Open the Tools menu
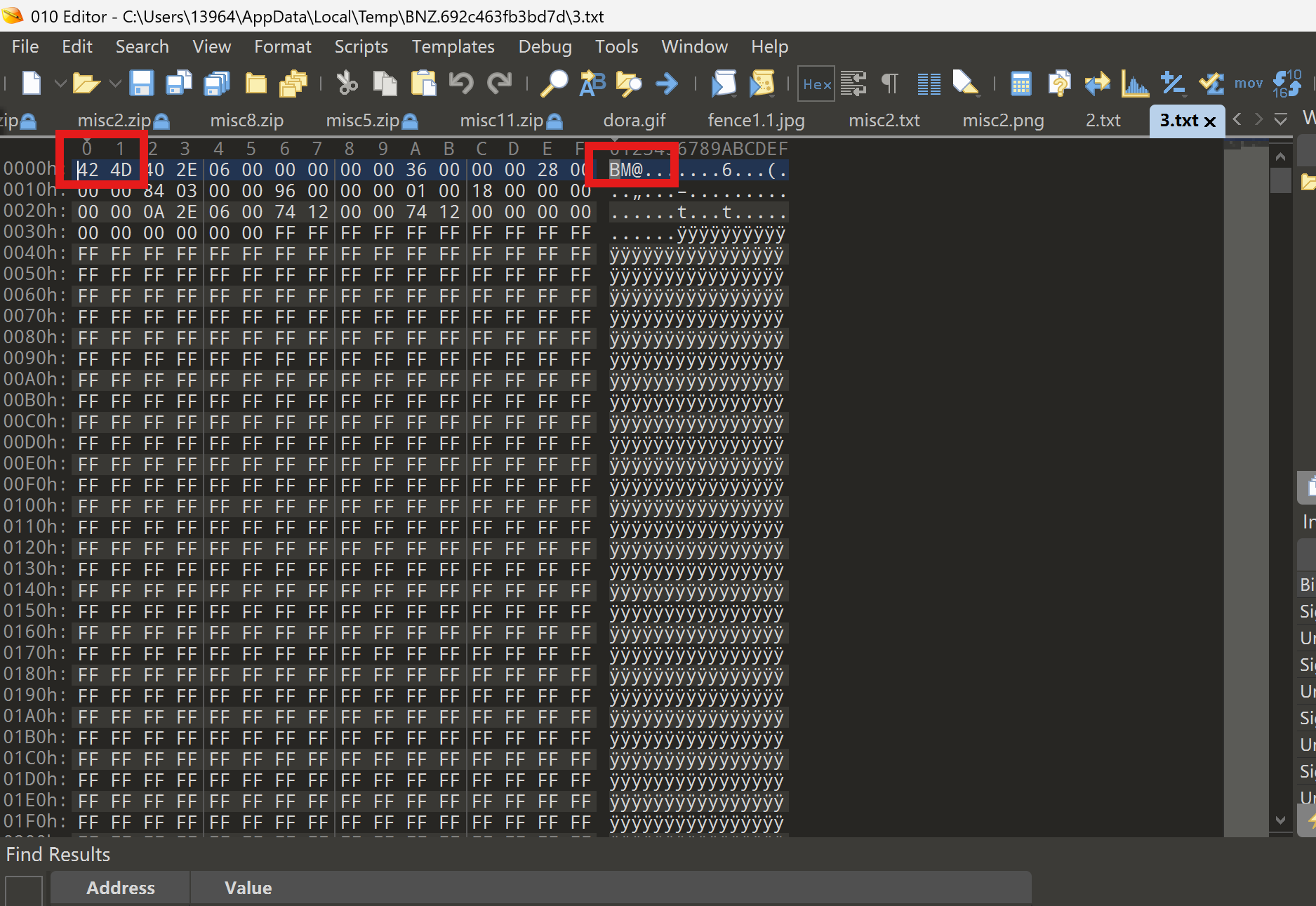This screenshot has height=906, width=1316. [x=617, y=47]
